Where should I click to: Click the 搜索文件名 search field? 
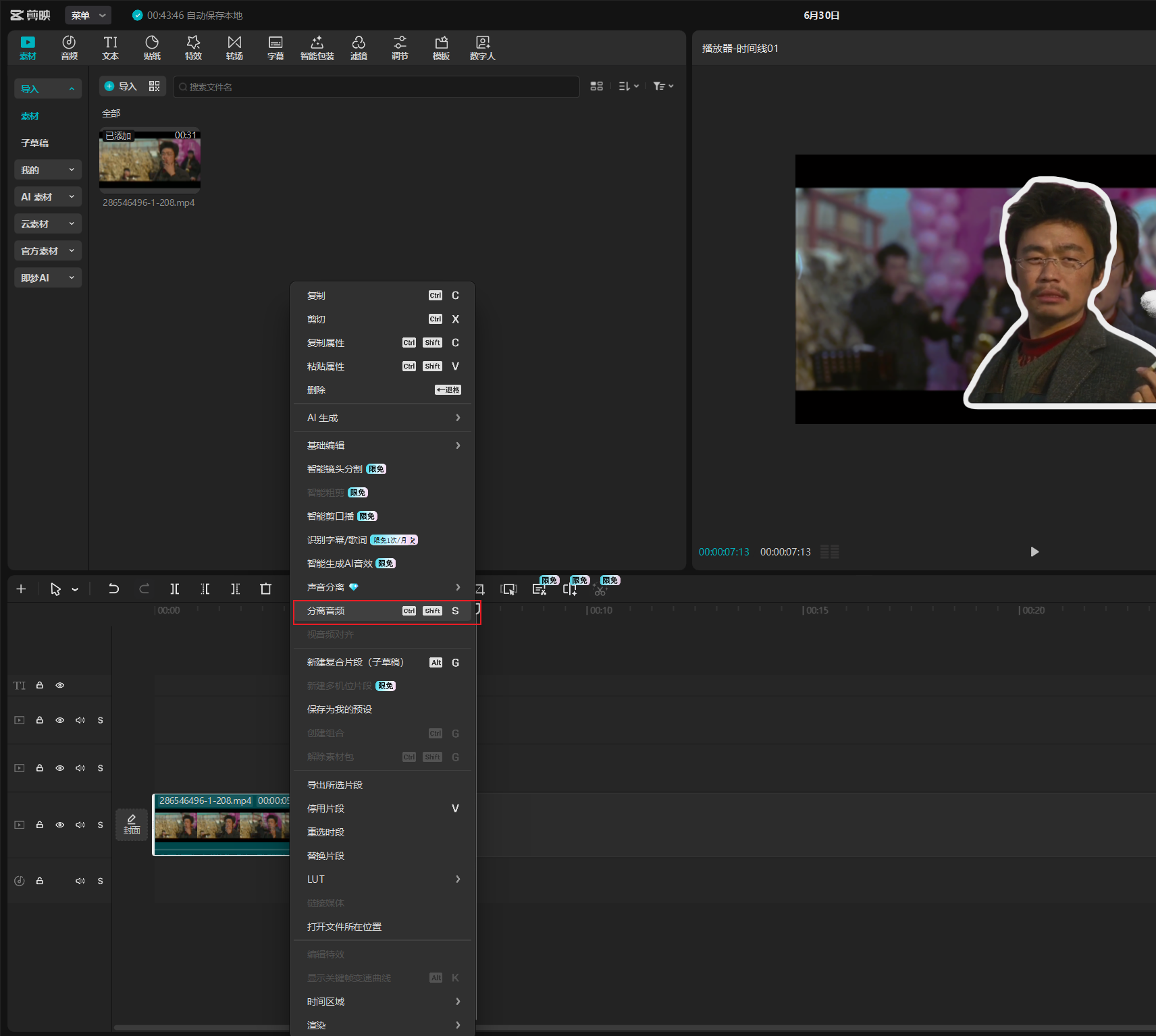point(376,86)
